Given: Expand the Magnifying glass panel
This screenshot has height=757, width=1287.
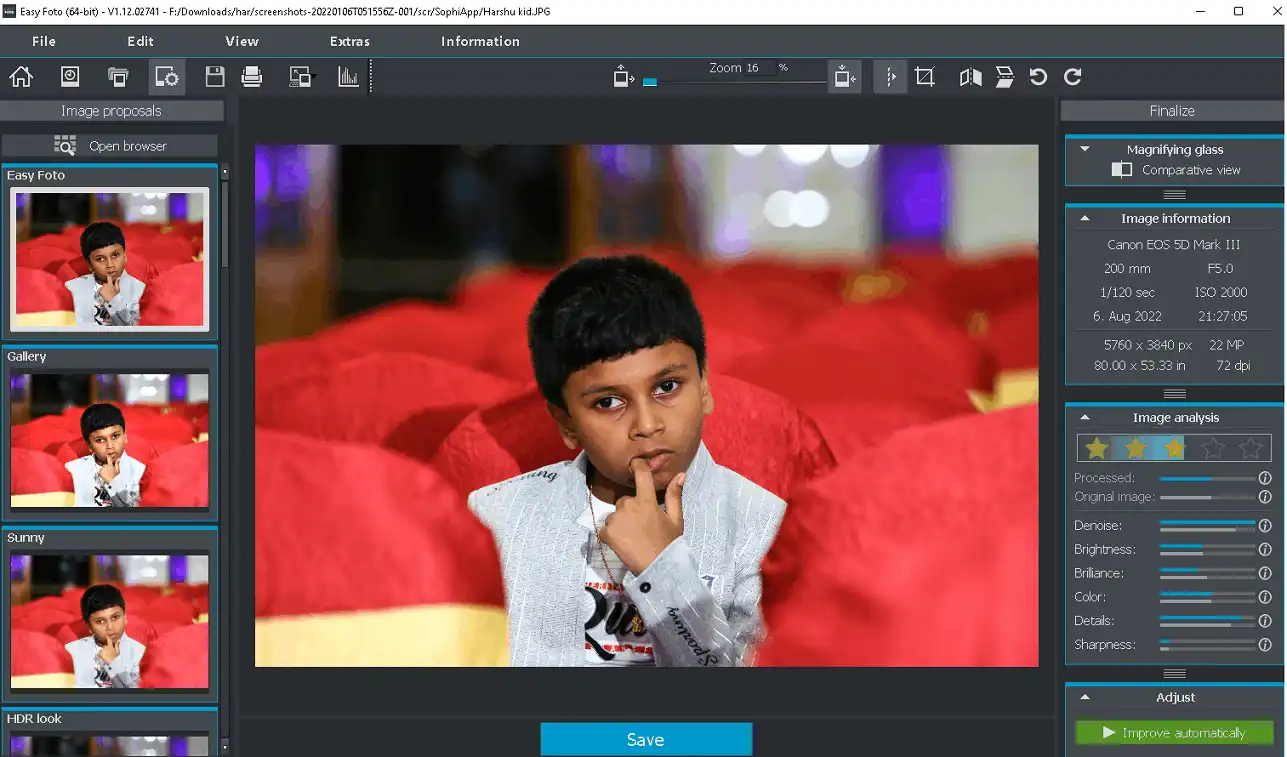Looking at the screenshot, I should (1085, 149).
